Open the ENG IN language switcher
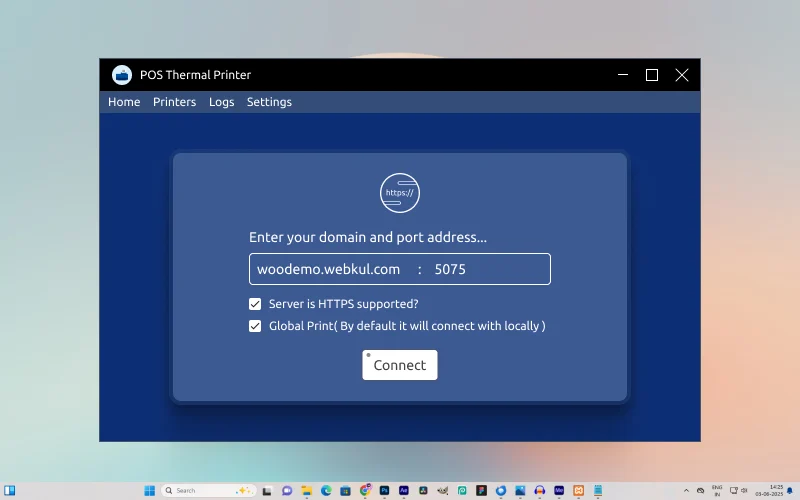800x500 pixels. coord(717,491)
